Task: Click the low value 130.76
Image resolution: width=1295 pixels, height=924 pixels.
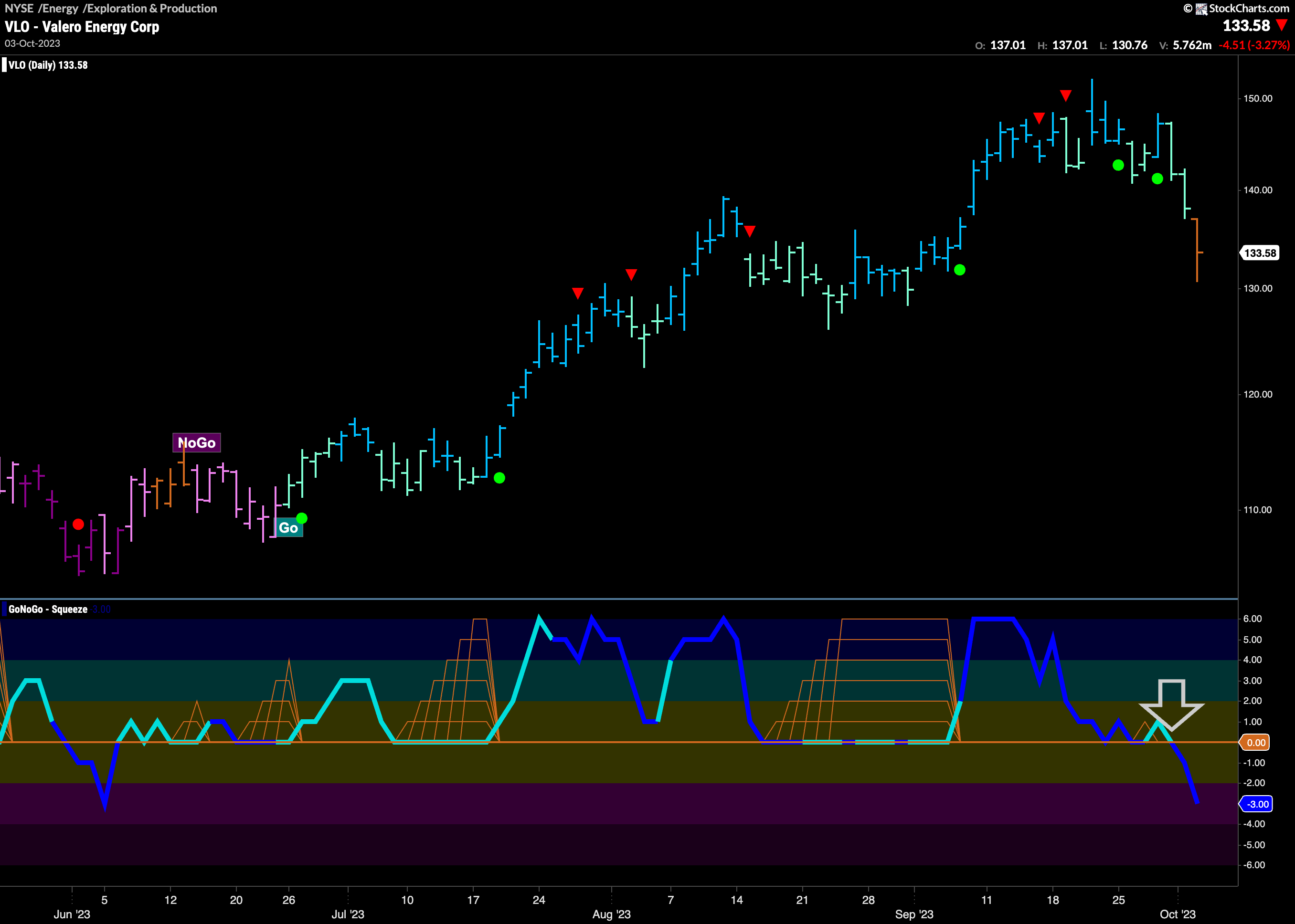Action: pyautogui.click(x=1129, y=45)
